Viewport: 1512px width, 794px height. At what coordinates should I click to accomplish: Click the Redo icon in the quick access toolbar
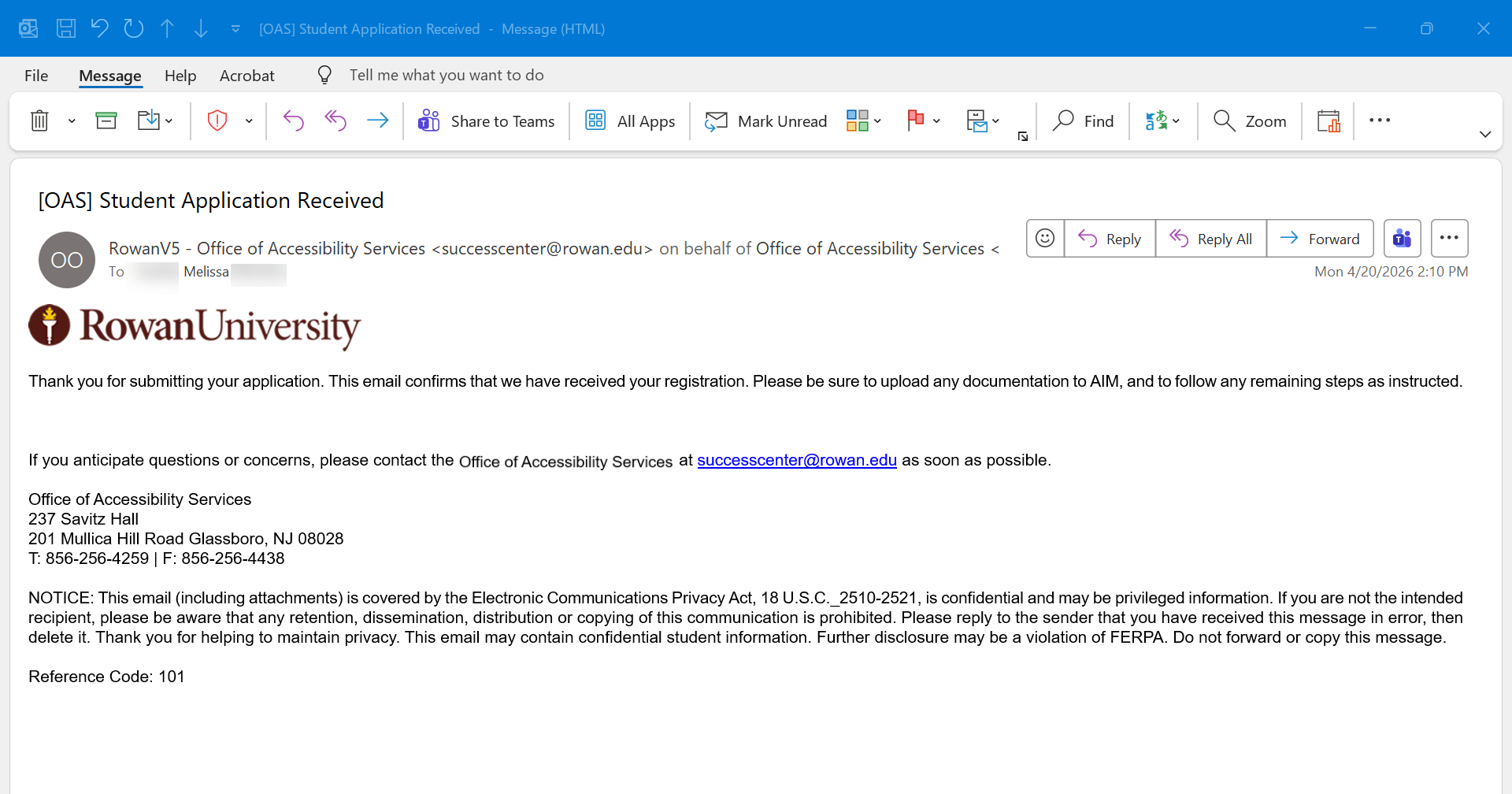coord(134,29)
